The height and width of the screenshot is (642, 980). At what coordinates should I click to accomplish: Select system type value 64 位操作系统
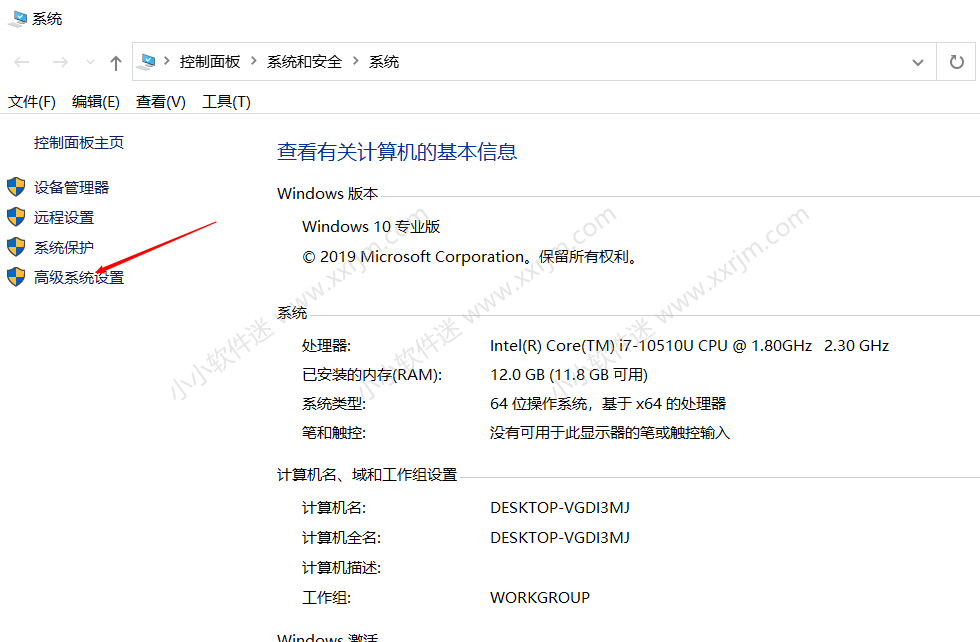click(608, 404)
